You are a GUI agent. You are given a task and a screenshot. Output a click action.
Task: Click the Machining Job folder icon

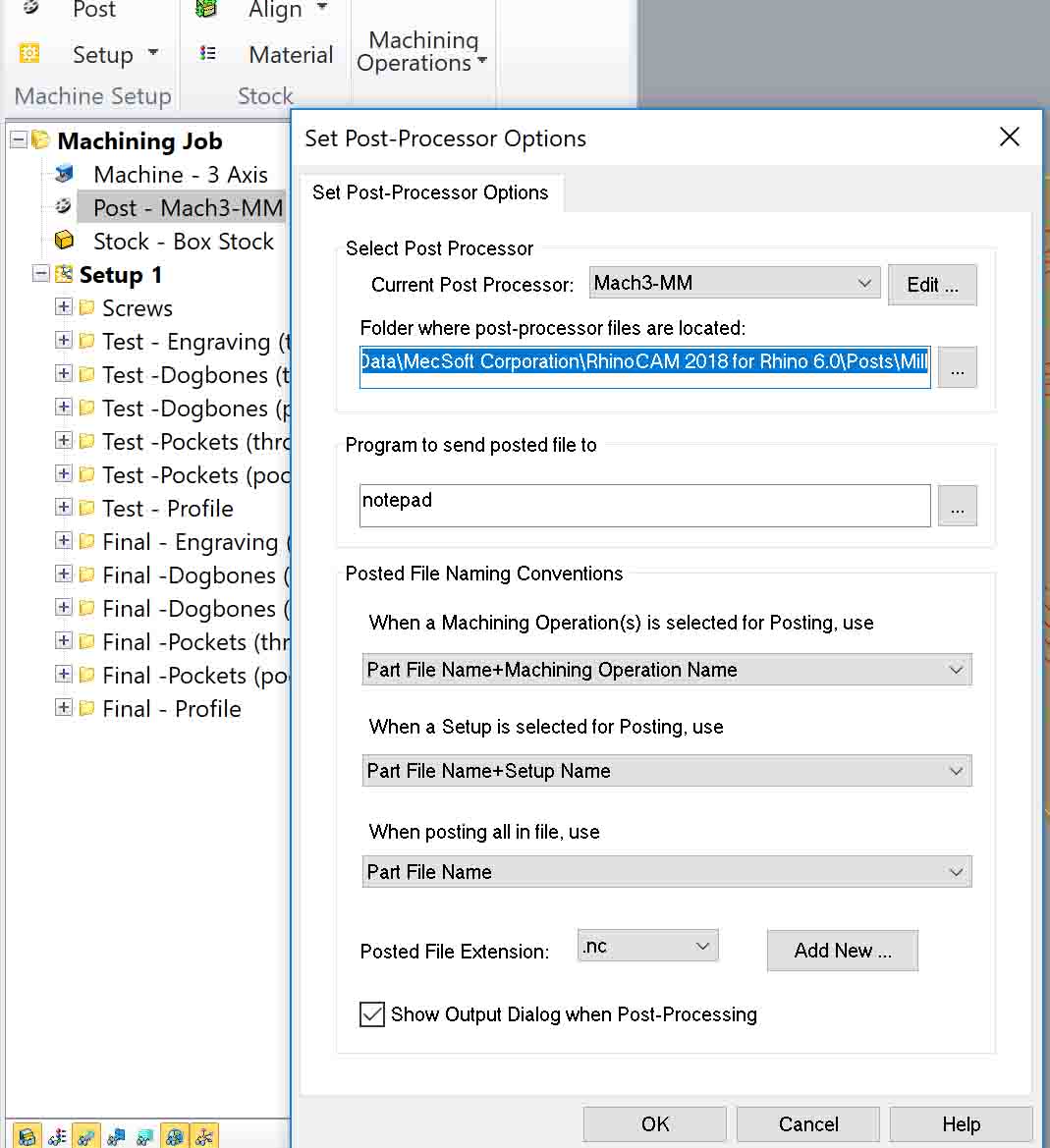pyautogui.click(x=41, y=139)
